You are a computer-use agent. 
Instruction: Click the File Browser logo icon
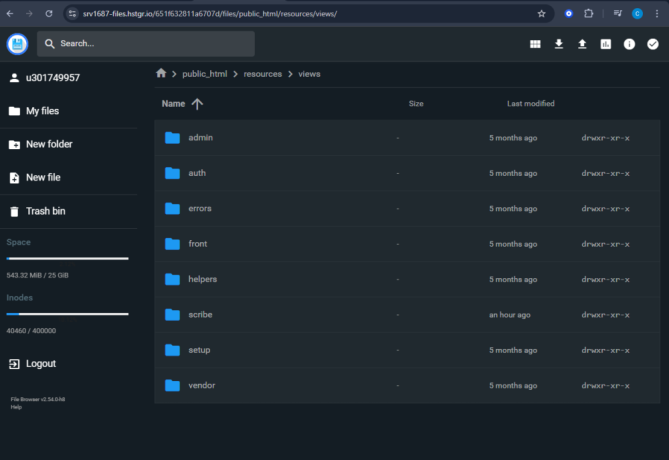point(17,44)
